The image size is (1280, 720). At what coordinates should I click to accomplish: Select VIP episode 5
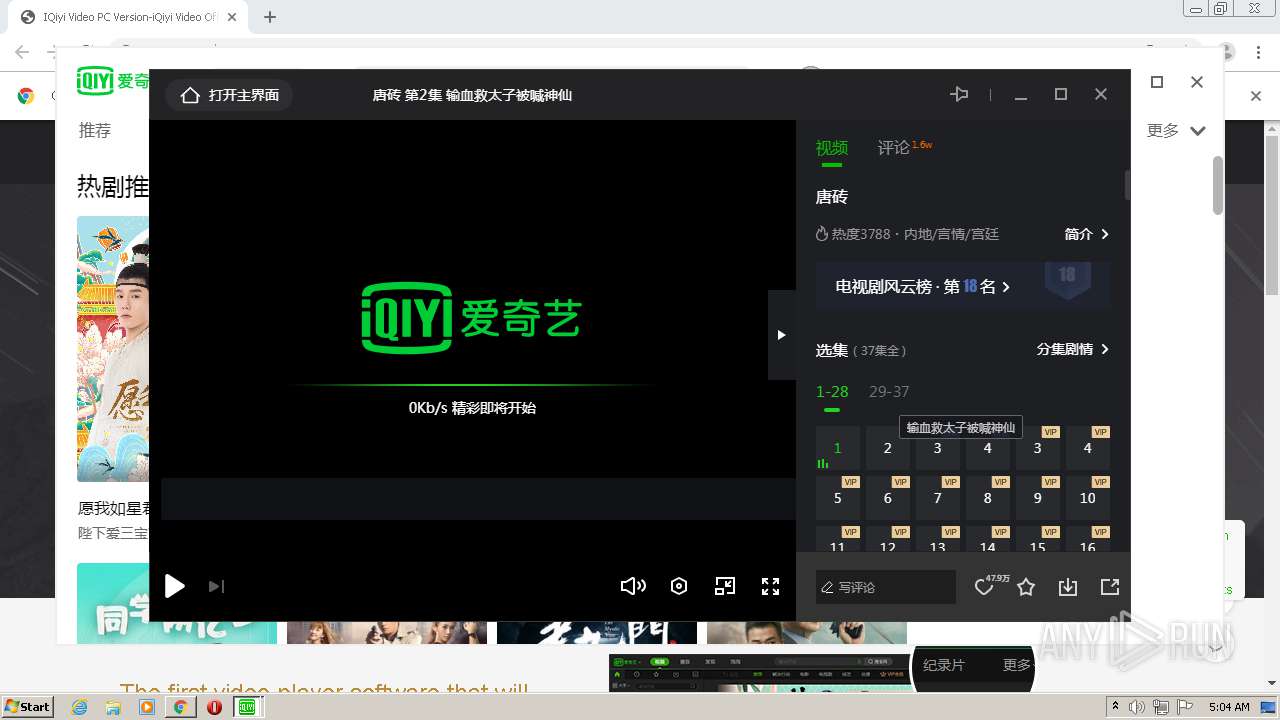[x=838, y=498]
